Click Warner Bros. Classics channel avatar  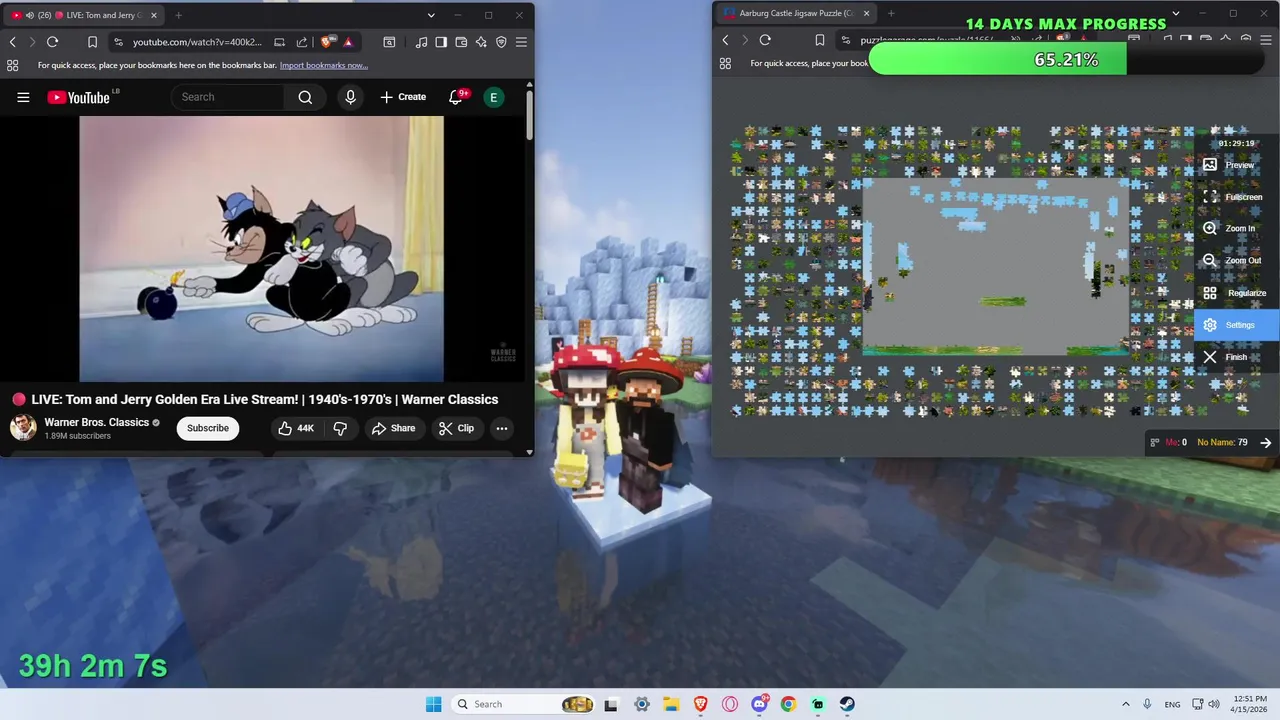coord(23,428)
